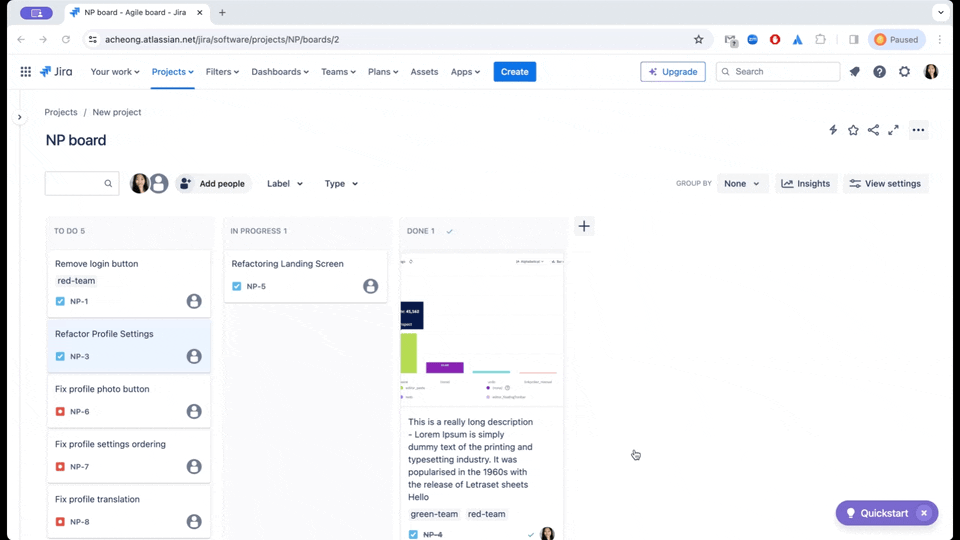Add a new column with plus
This screenshot has width=960, height=540.
click(584, 227)
